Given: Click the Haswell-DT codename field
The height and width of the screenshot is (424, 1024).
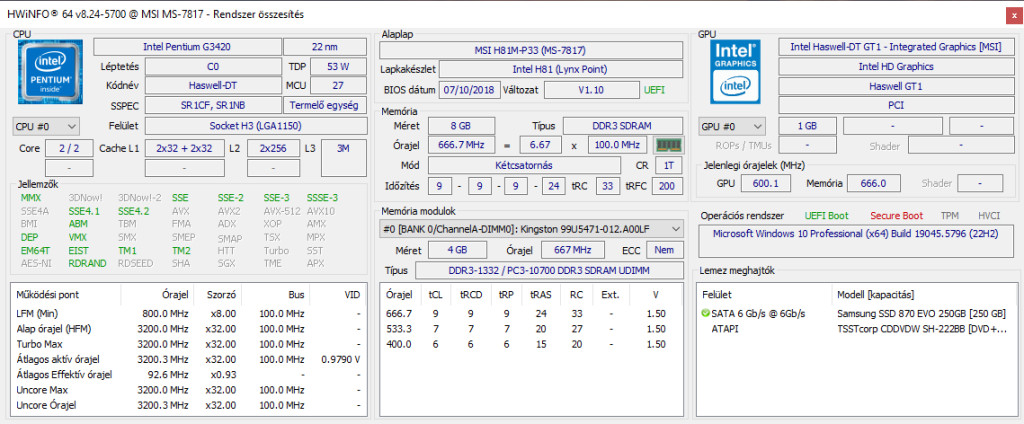Looking at the screenshot, I should [213, 86].
